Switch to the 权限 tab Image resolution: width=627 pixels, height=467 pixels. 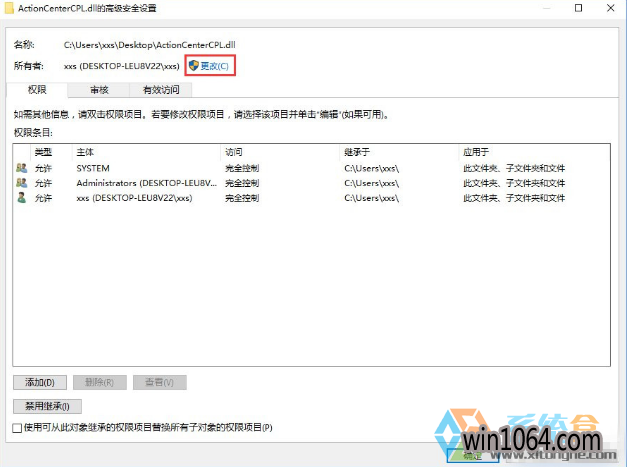click(37, 90)
